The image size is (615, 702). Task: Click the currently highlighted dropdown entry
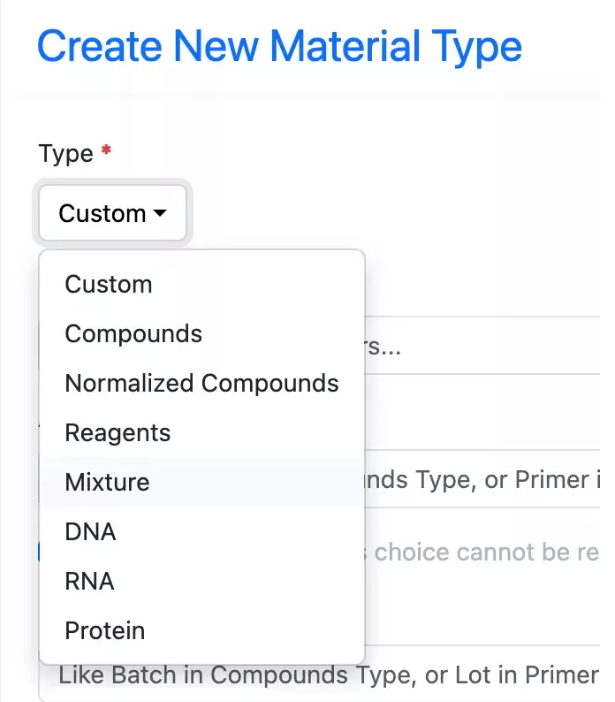pos(107,482)
